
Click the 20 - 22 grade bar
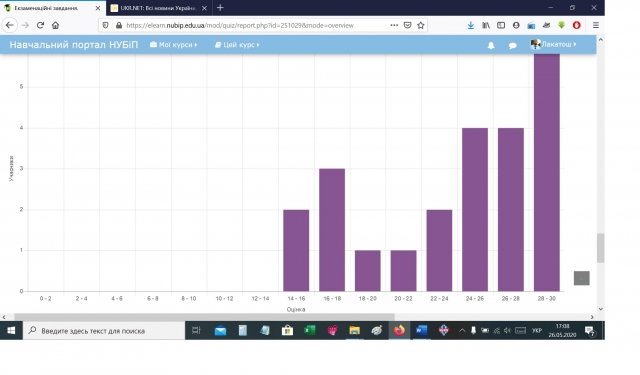pyautogui.click(x=403, y=271)
